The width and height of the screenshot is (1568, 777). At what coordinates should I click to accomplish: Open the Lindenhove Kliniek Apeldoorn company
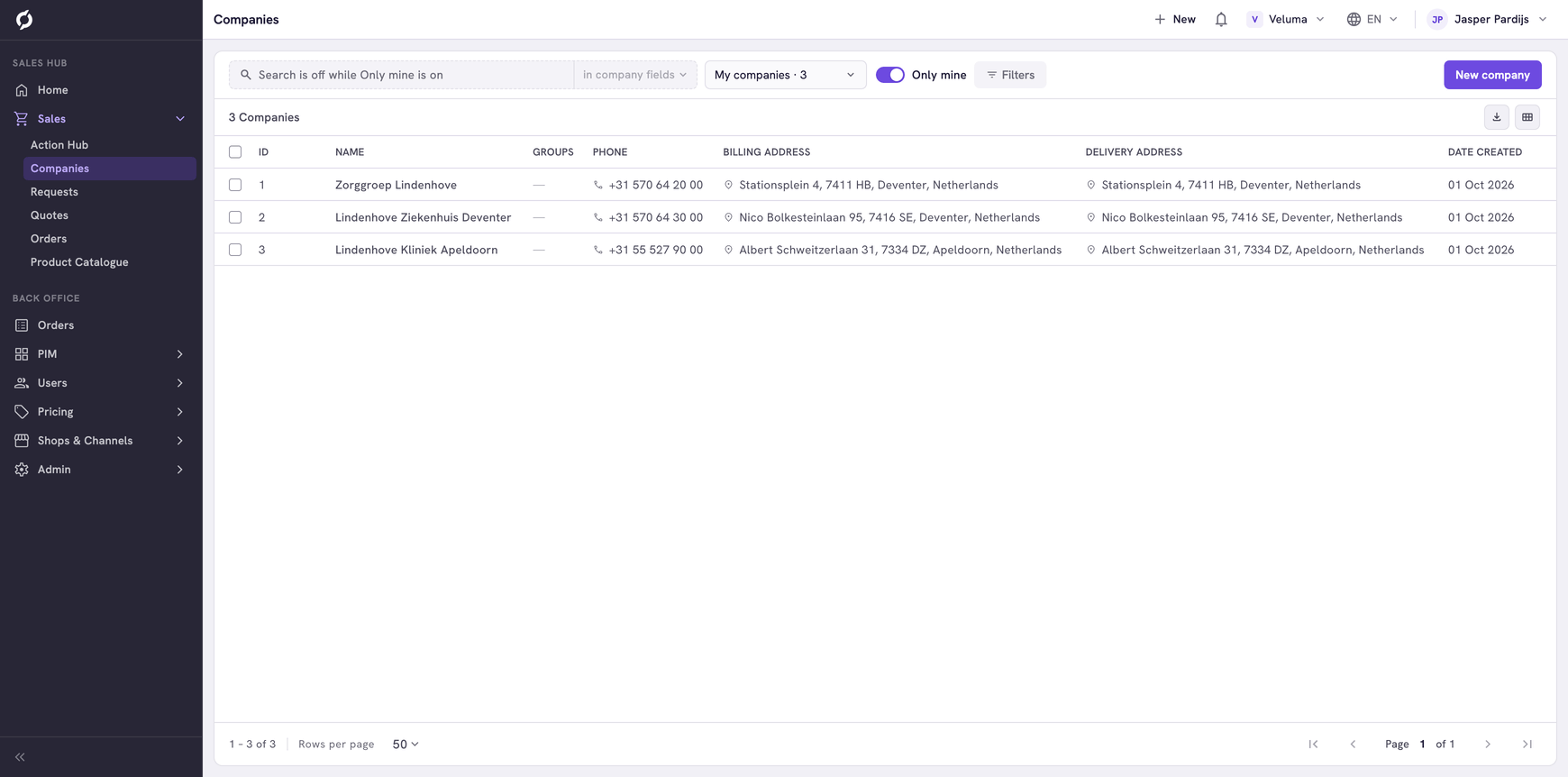pos(416,250)
